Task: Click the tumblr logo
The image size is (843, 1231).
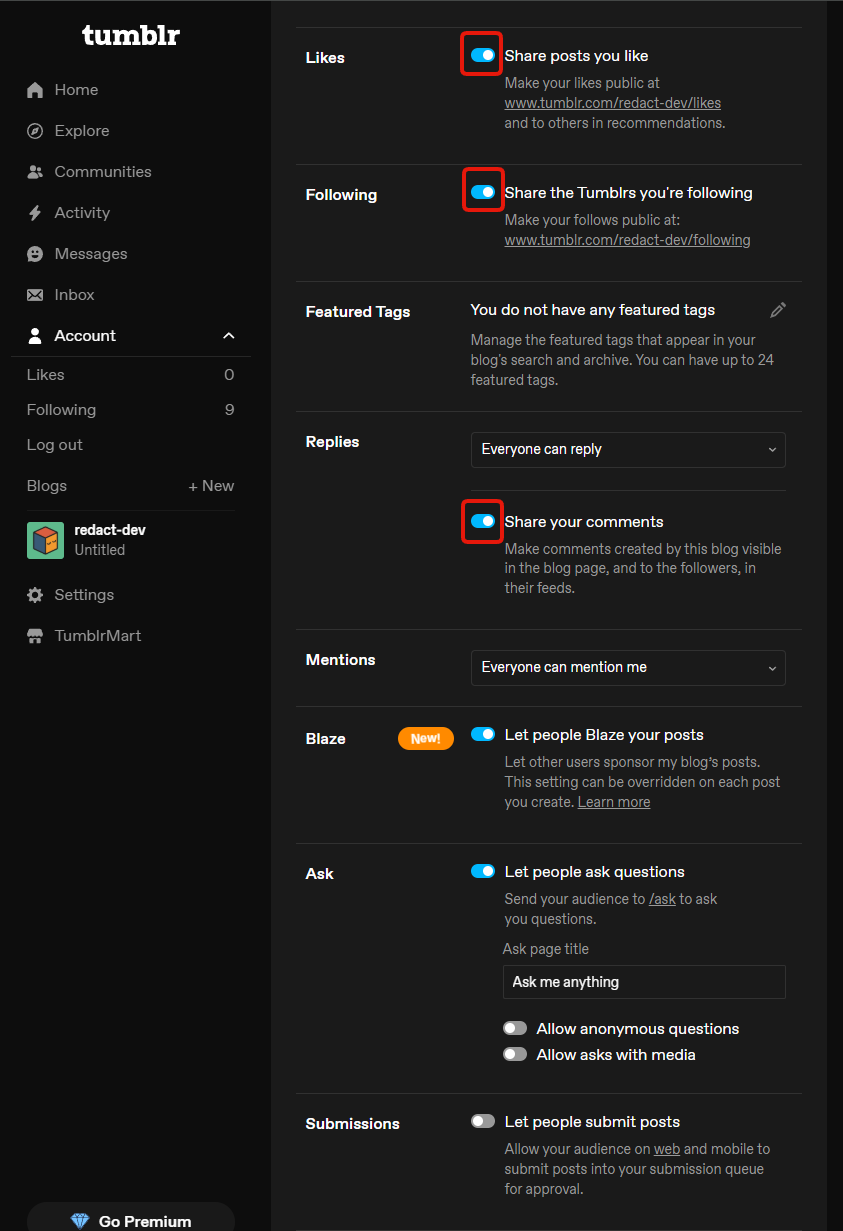Action: pos(131,35)
